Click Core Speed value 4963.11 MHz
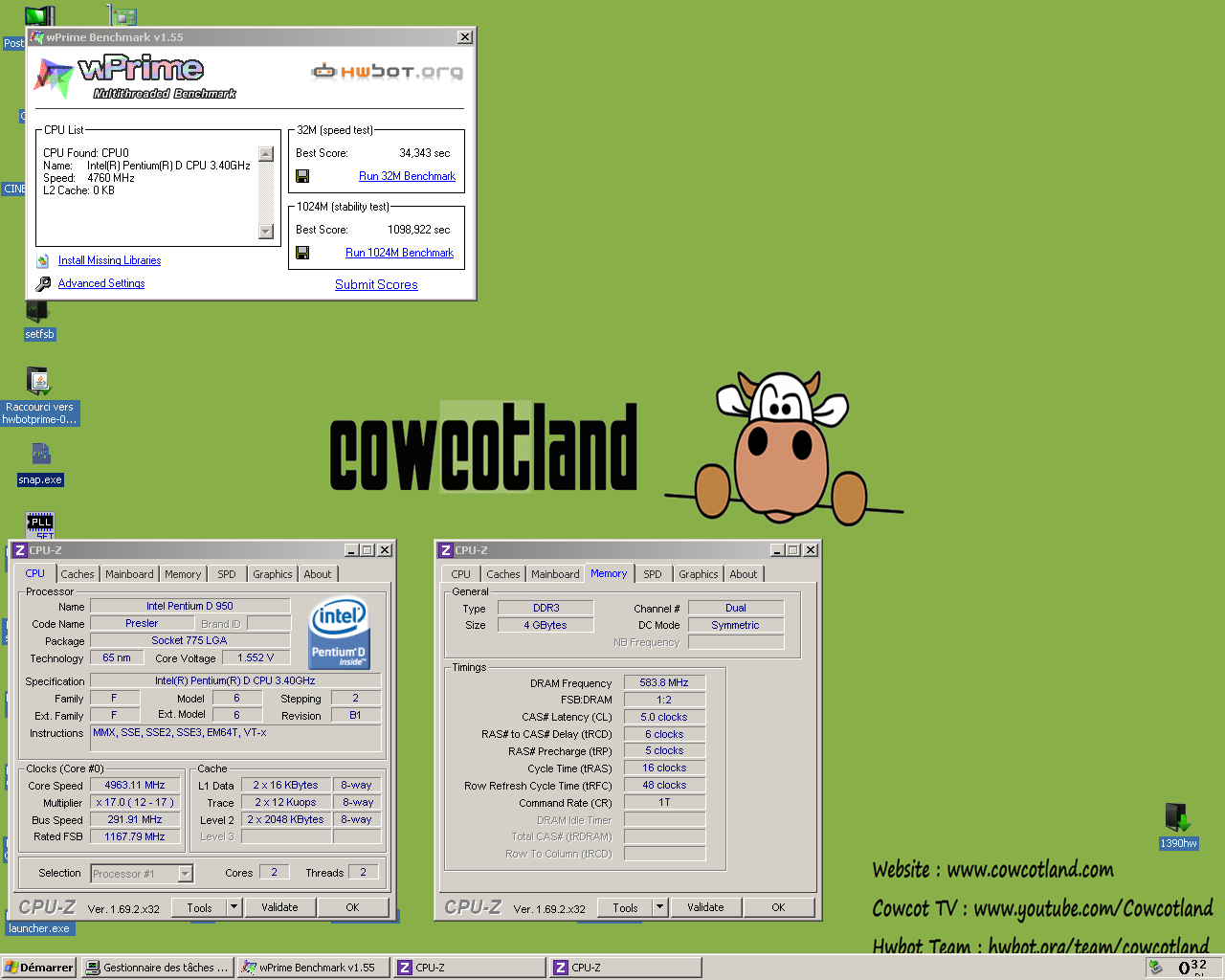The image size is (1225, 980). pos(135,785)
